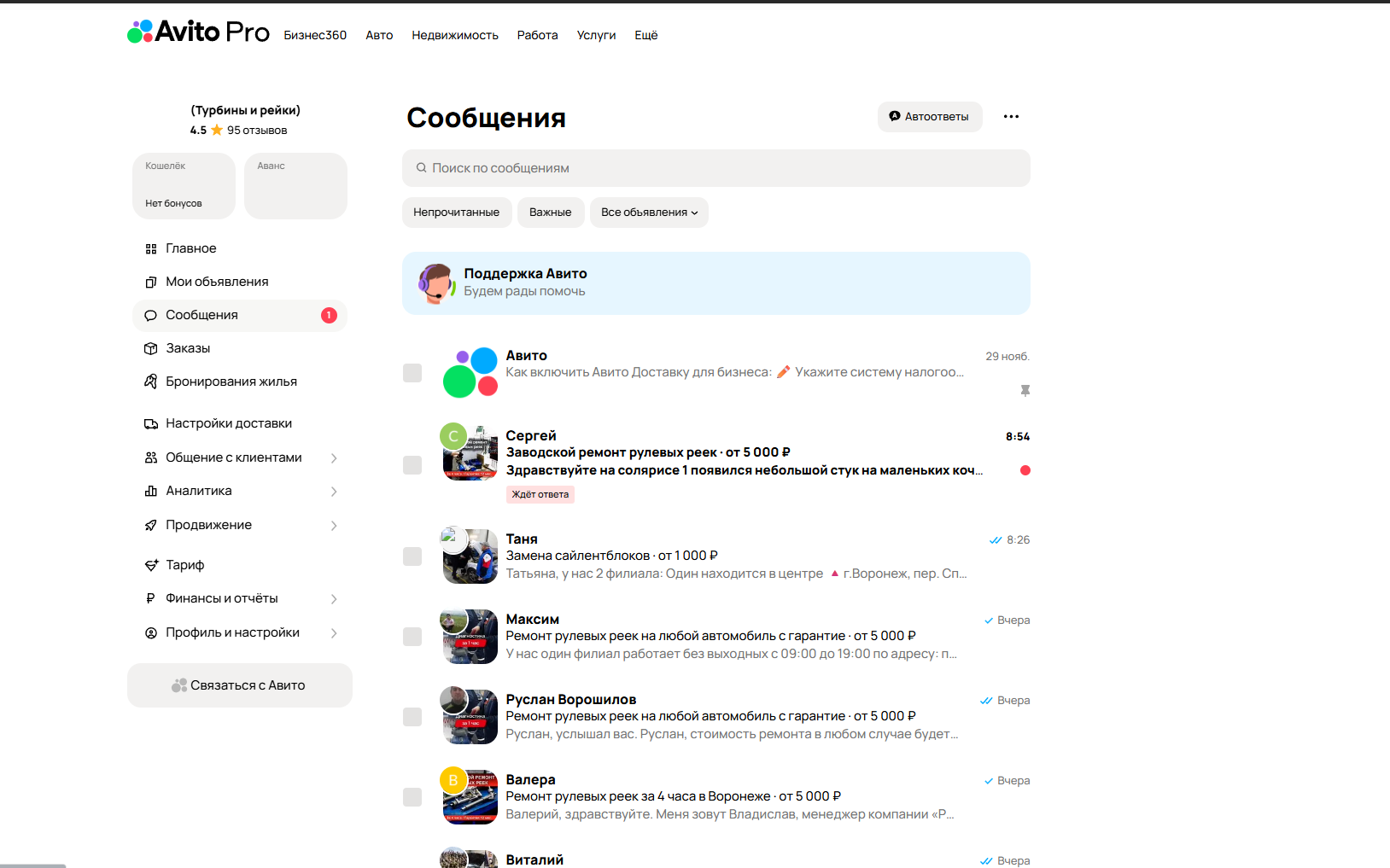This screenshot has width=1390, height=868.
Task: Click the Настройки доставки truck icon
Action: pos(151,423)
